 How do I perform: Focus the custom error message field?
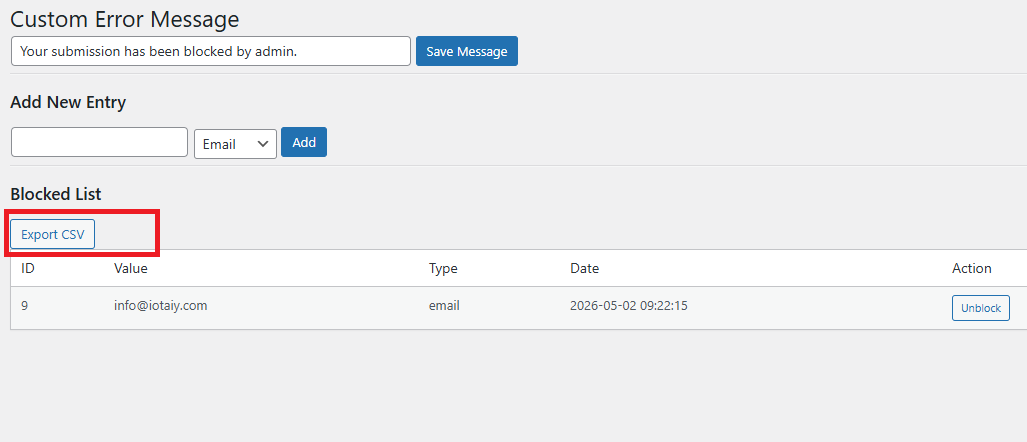pyautogui.click(x=211, y=51)
